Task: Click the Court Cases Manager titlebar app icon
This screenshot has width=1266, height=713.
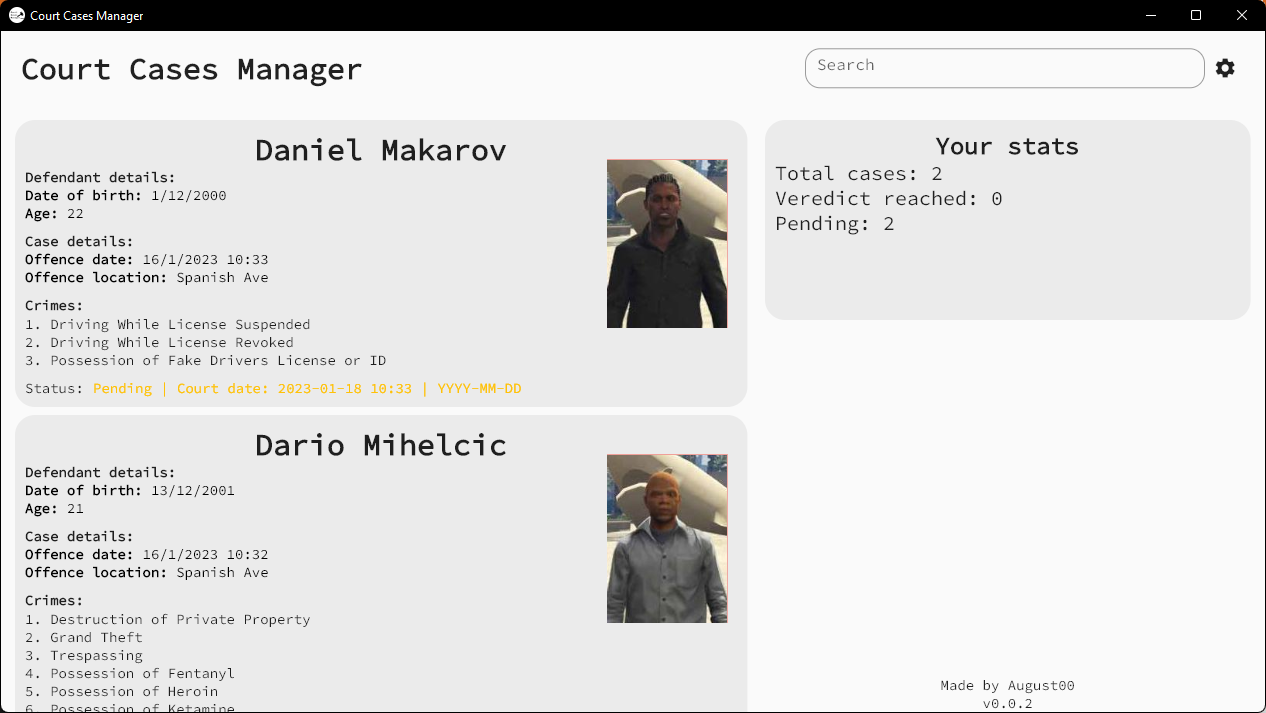Action: click(x=17, y=15)
